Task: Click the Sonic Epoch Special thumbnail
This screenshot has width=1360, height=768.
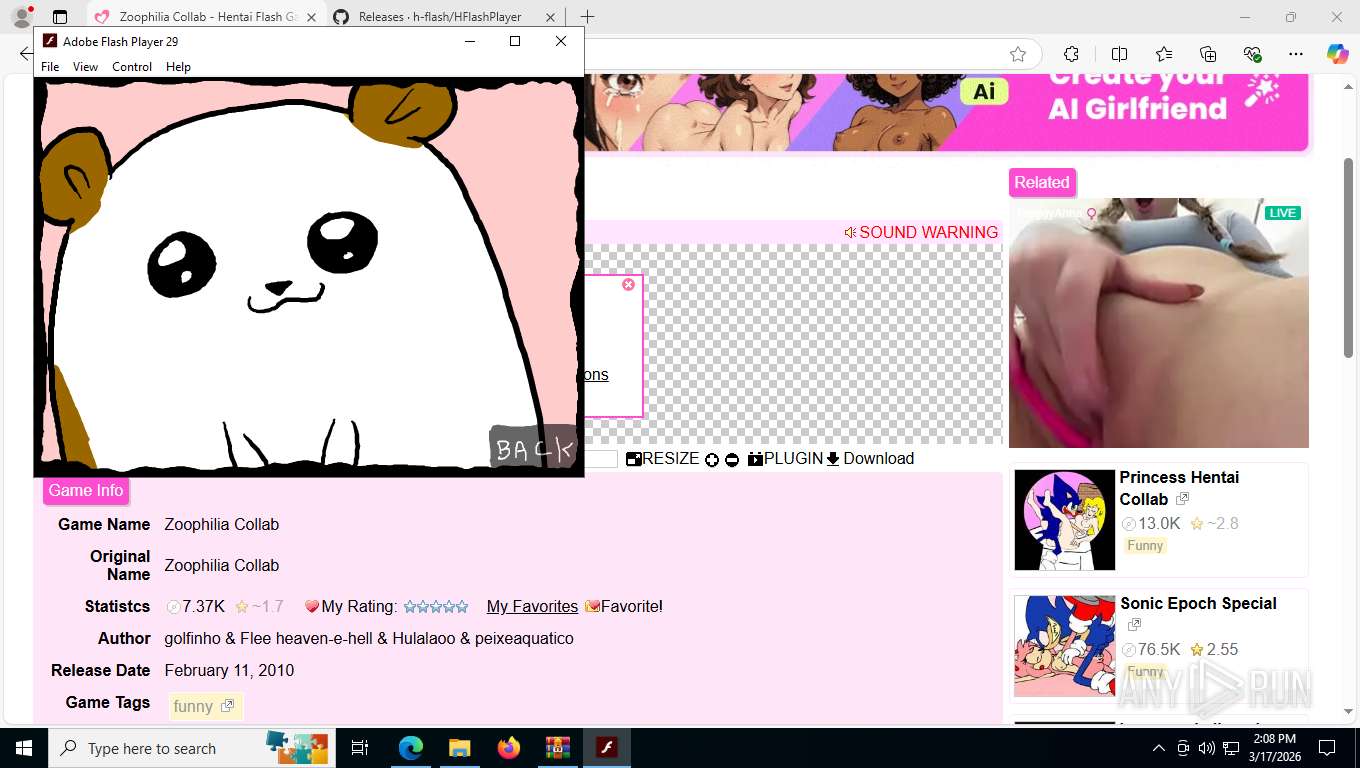Action: (1064, 646)
